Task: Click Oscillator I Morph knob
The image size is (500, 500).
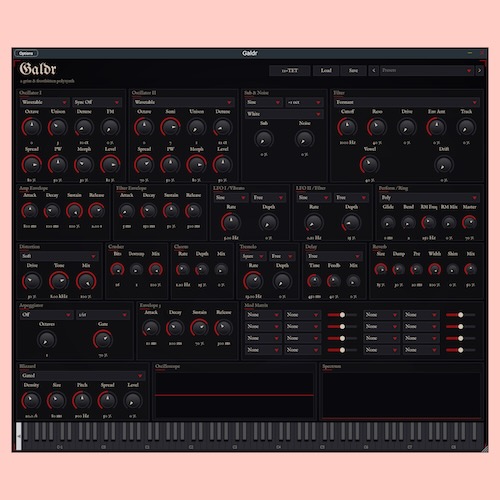Action: [x=84, y=165]
